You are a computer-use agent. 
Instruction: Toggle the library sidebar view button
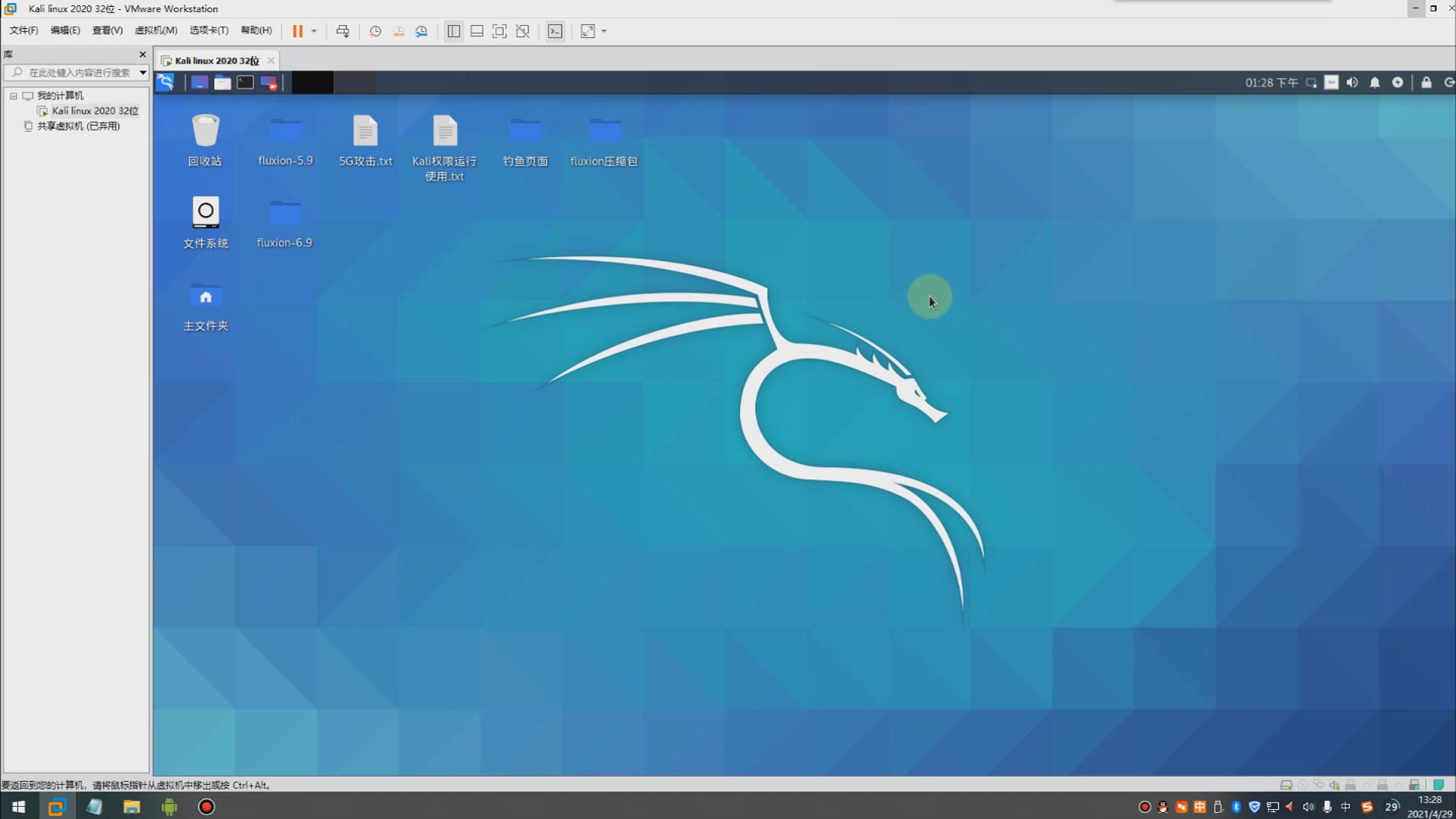click(453, 31)
